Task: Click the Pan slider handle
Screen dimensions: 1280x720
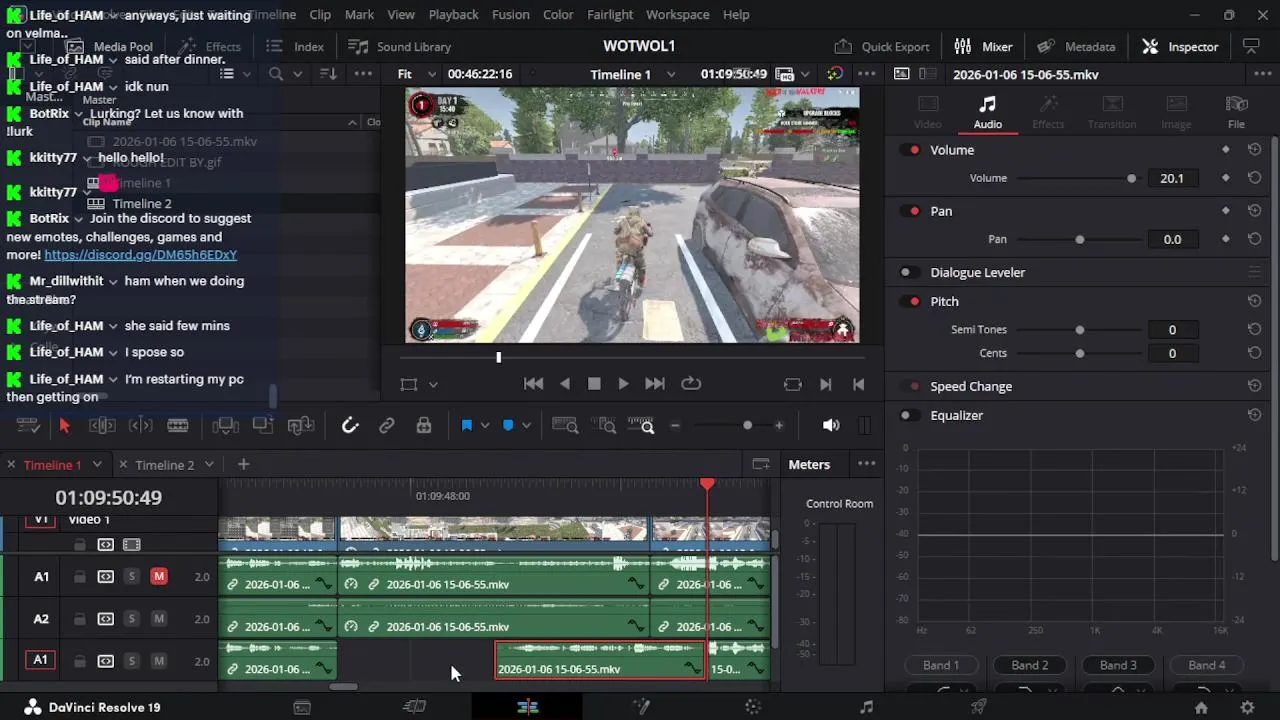Action: 1079,239
